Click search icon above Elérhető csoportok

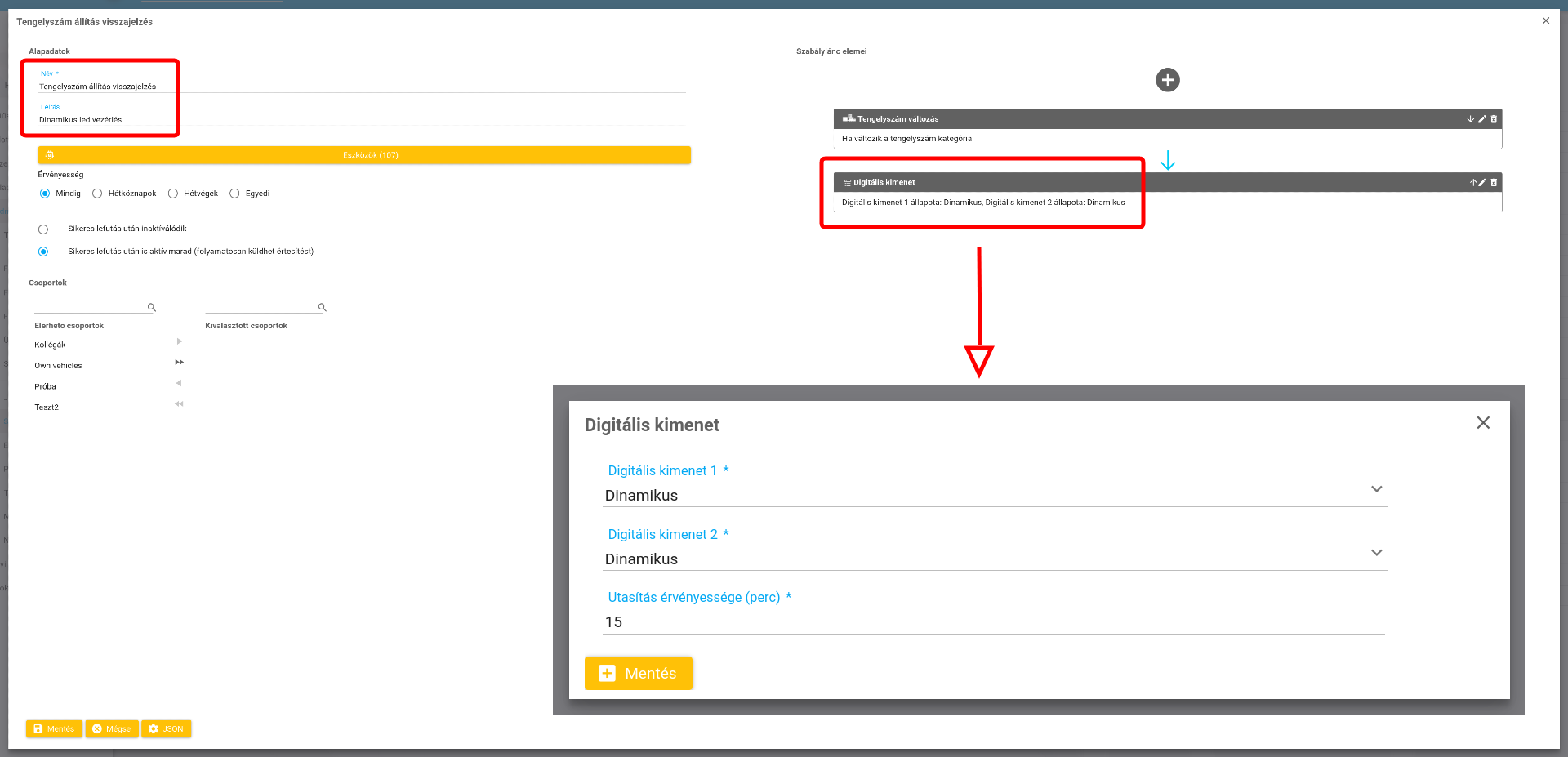151,308
